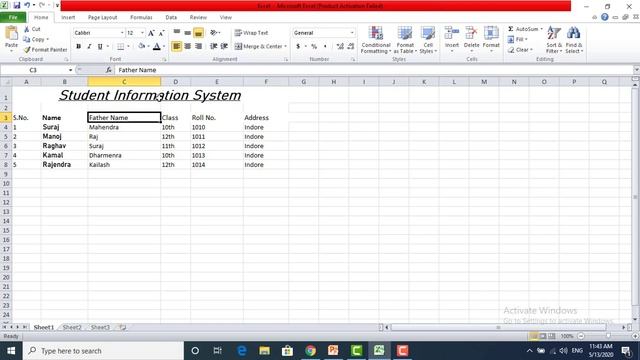Open the File tab

click(x=13, y=18)
